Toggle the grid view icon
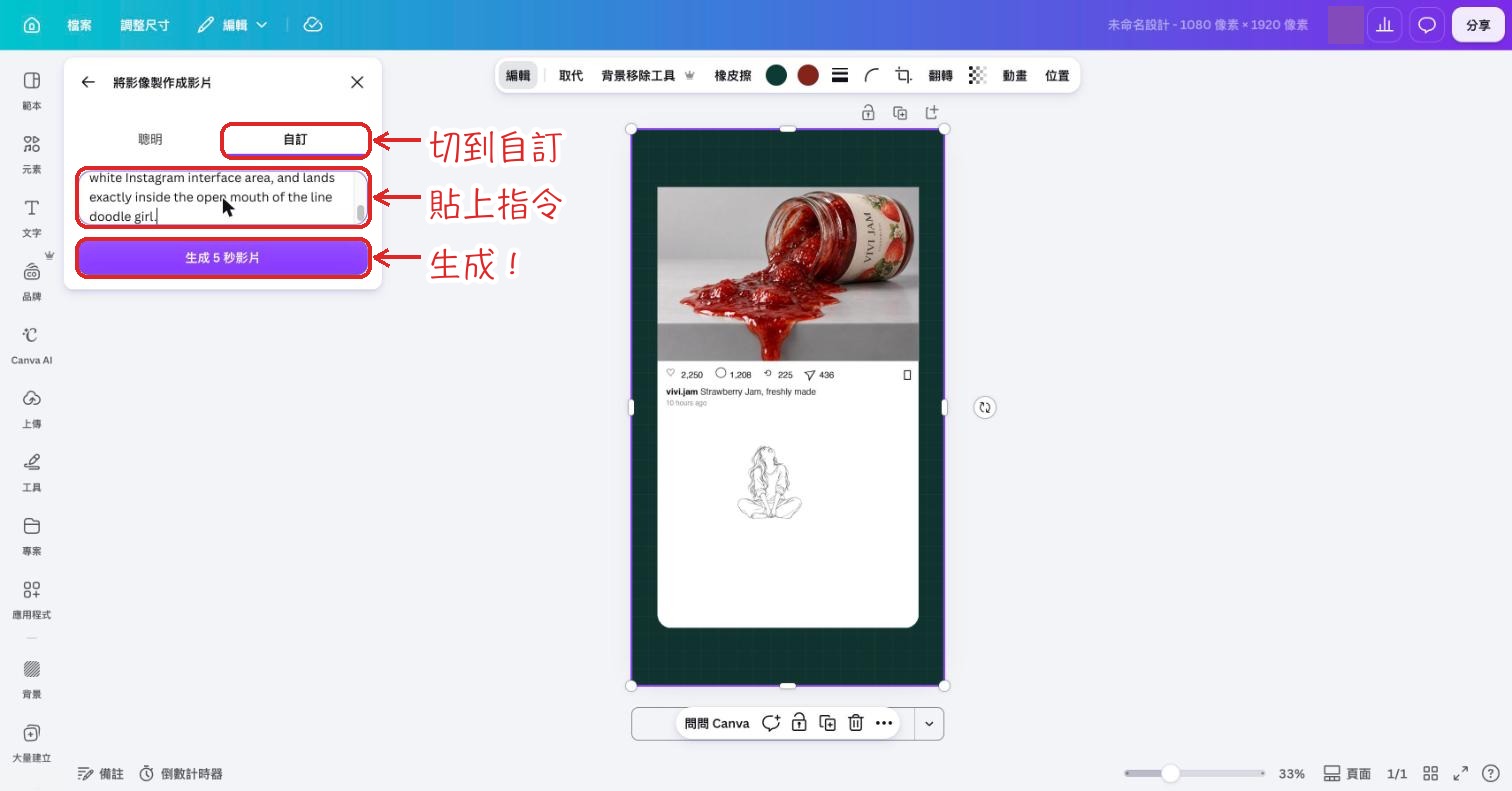The width and height of the screenshot is (1512, 791). point(1431,773)
